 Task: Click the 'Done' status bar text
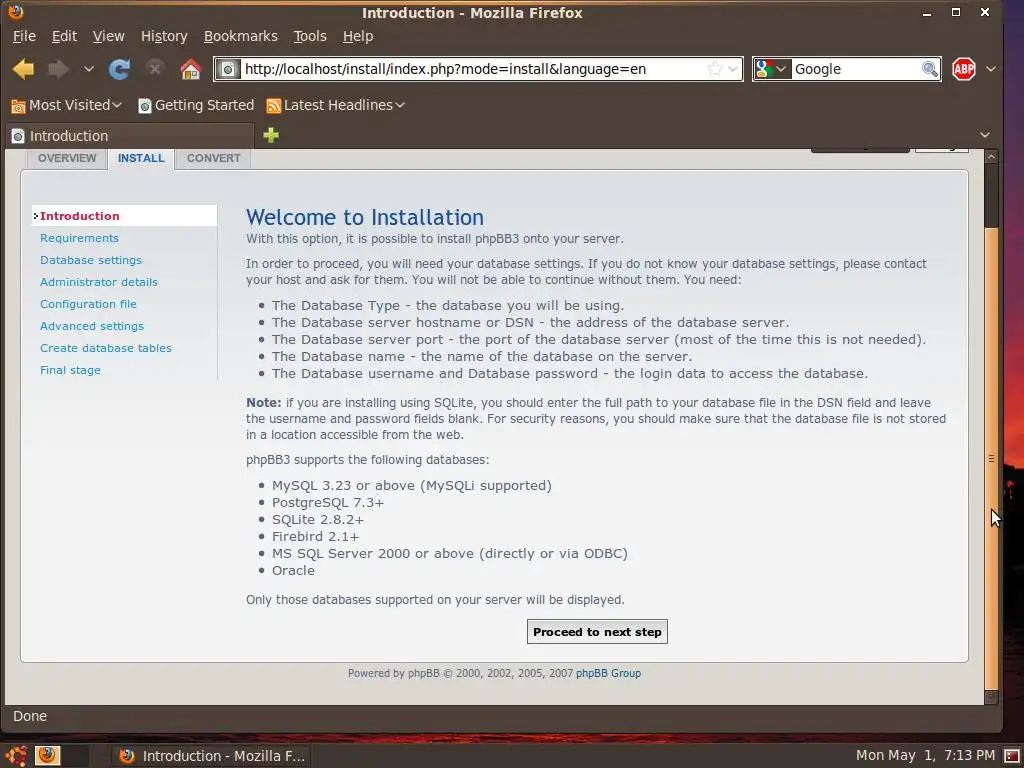pos(30,716)
